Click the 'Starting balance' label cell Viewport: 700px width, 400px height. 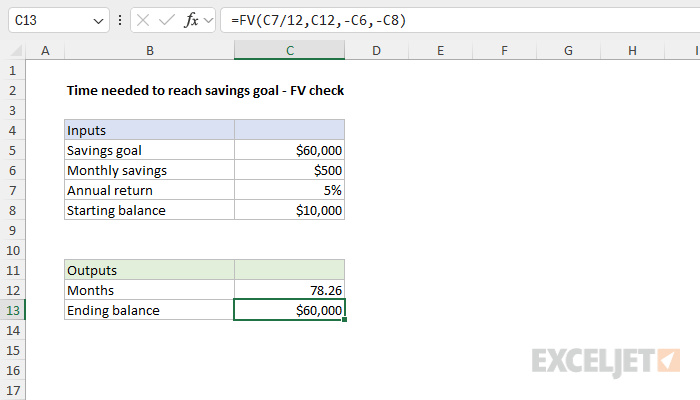click(150, 210)
